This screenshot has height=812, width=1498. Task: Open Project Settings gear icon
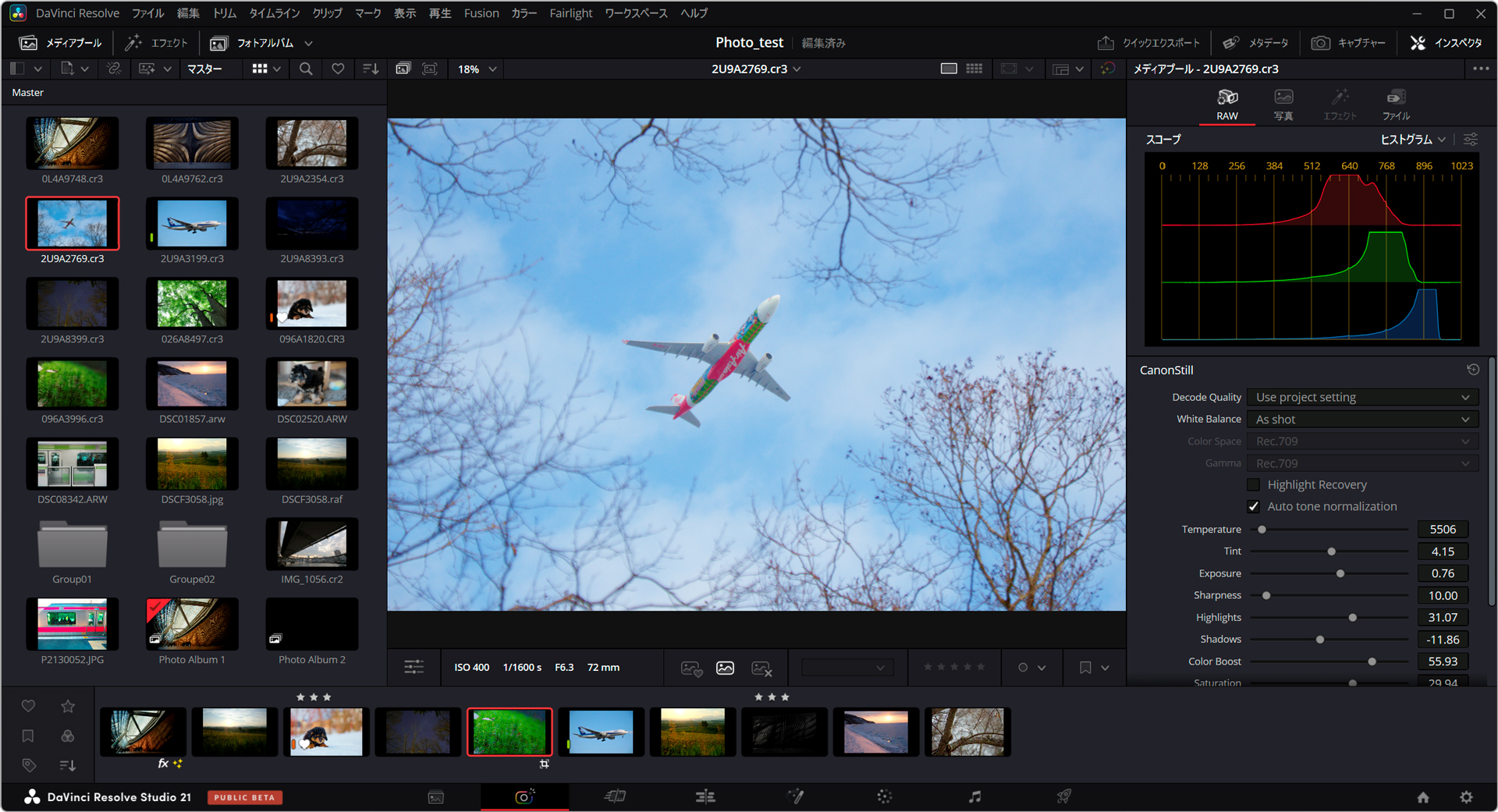click(1466, 797)
